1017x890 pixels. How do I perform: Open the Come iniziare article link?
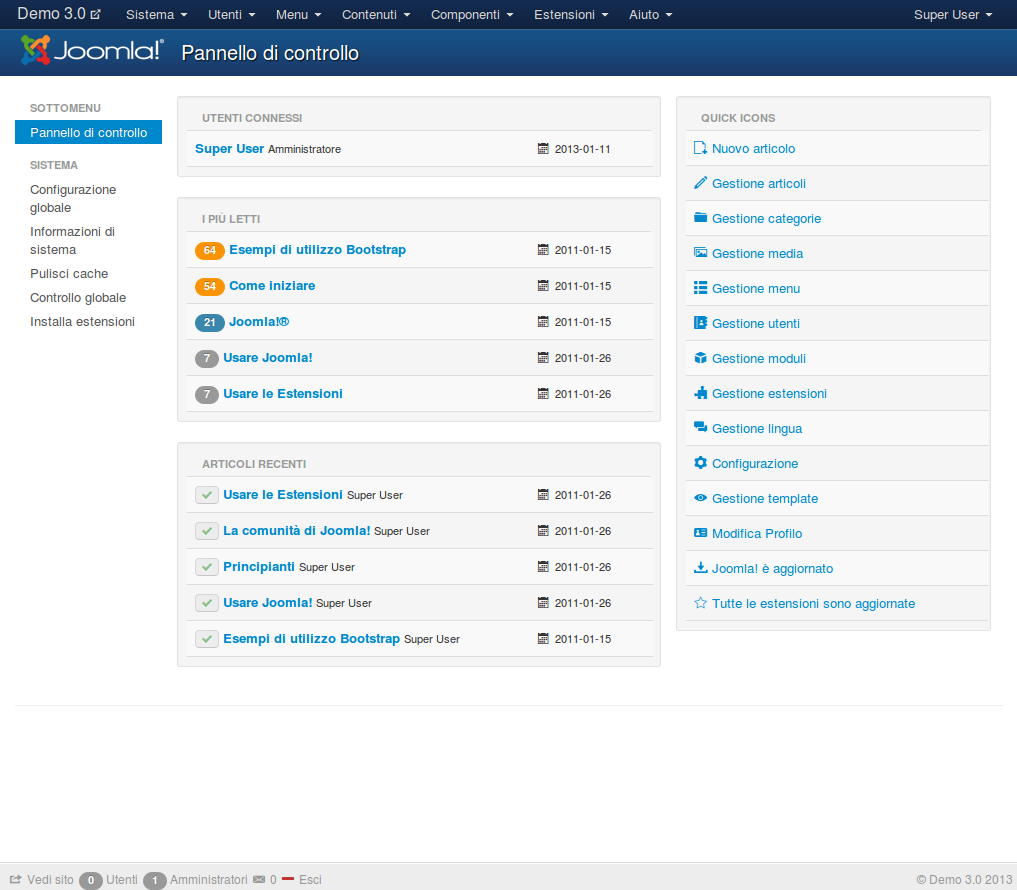pyautogui.click(x=272, y=285)
